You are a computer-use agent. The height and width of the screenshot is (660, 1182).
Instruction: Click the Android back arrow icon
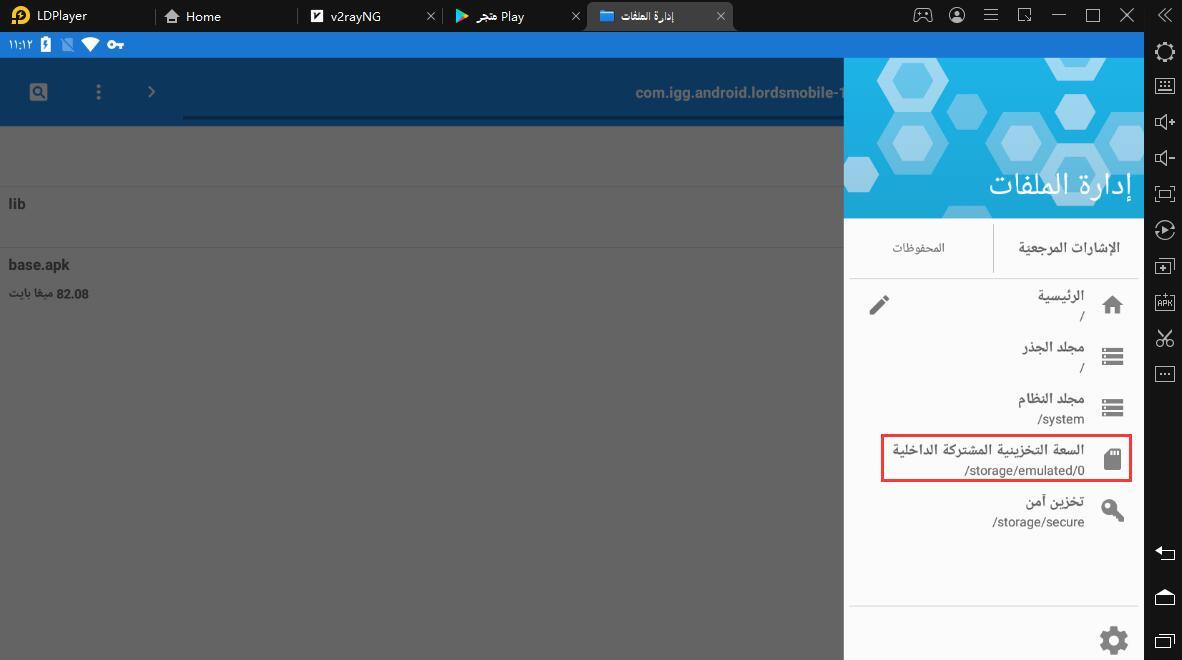(x=1165, y=554)
